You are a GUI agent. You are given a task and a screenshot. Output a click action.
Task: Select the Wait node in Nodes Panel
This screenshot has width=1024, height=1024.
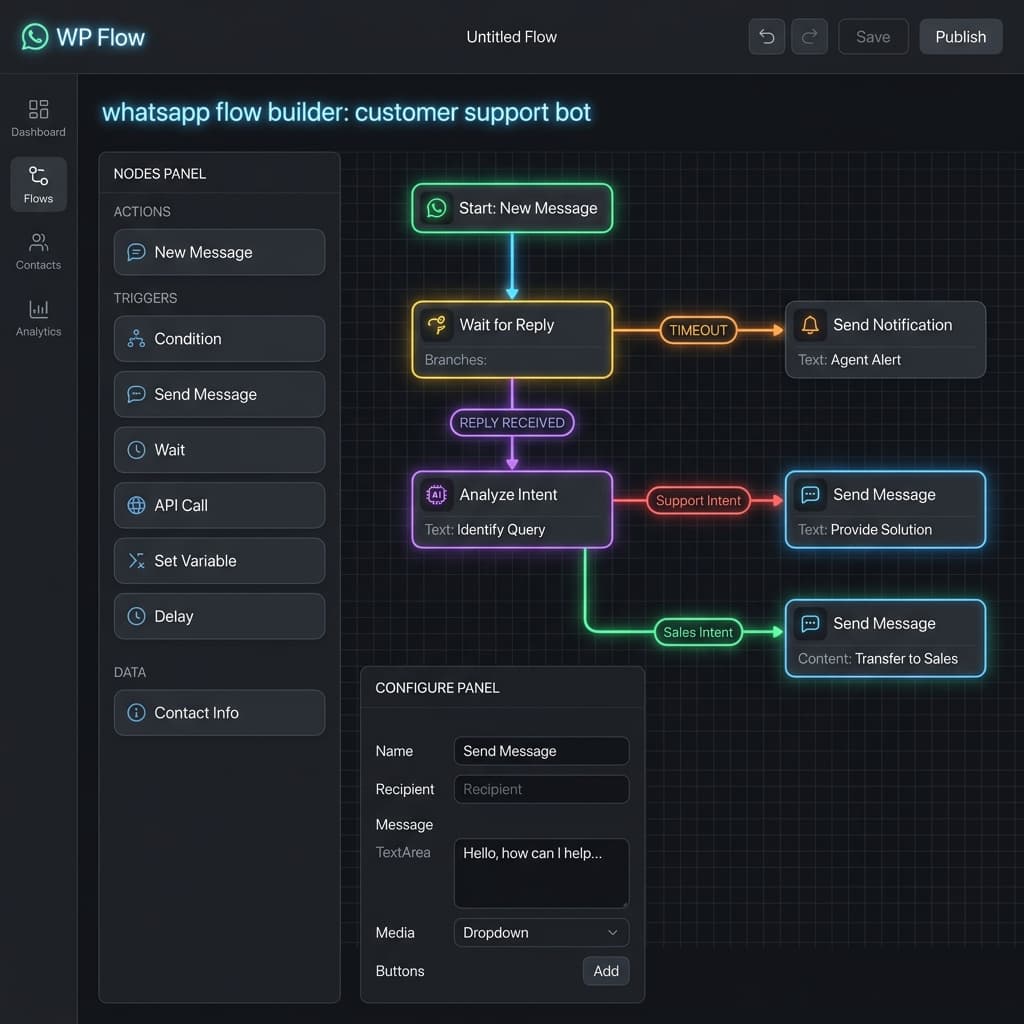click(219, 449)
